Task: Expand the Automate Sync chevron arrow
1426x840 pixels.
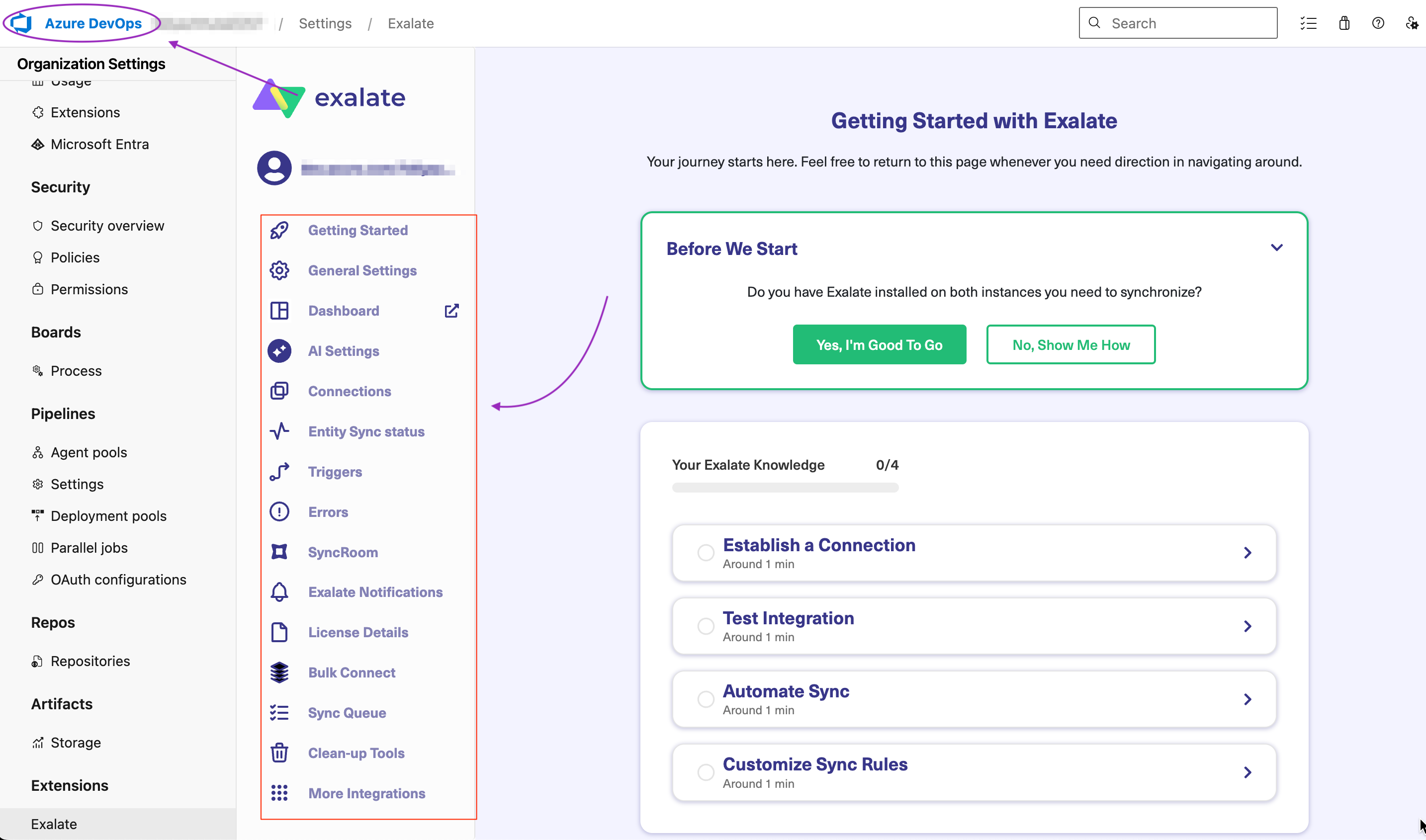Action: (x=1247, y=699)
